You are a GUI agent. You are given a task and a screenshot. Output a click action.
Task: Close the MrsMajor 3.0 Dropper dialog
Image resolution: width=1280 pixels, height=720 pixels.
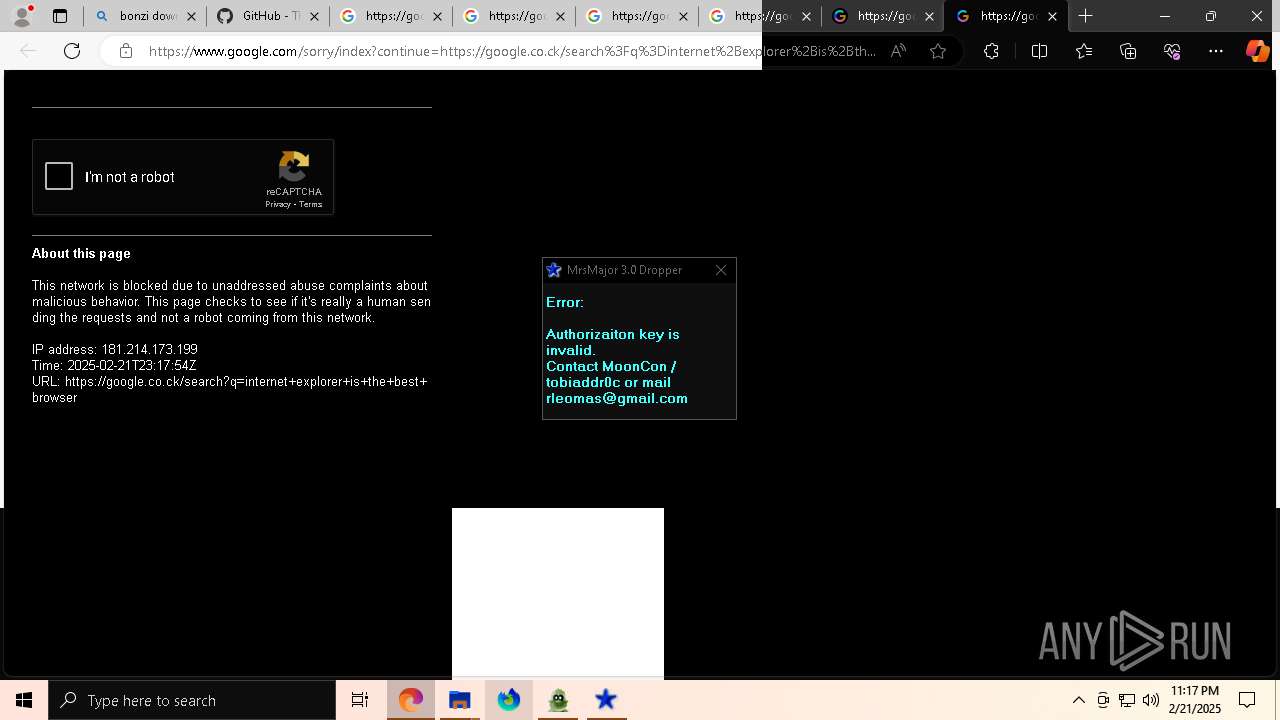click(x=722, y=270)
